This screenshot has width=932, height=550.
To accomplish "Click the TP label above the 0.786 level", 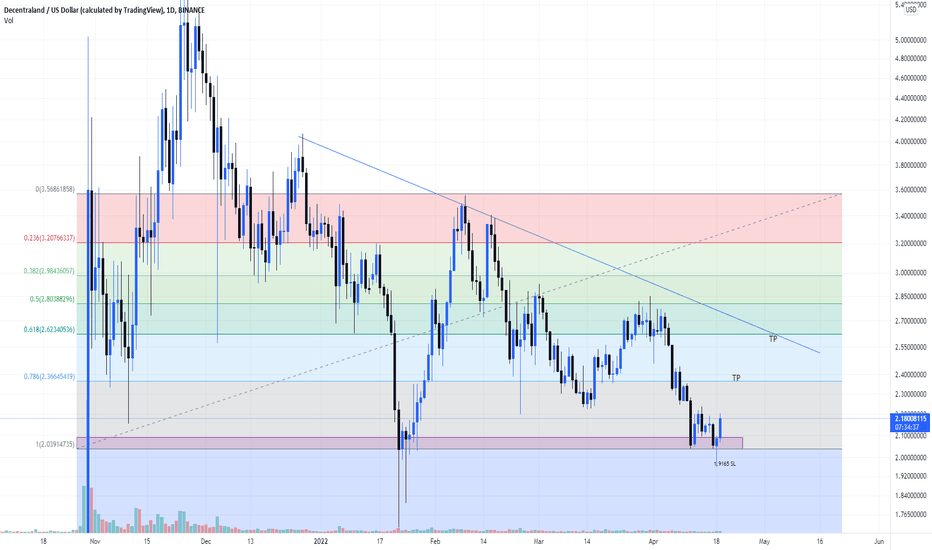I will pos(736,378).
